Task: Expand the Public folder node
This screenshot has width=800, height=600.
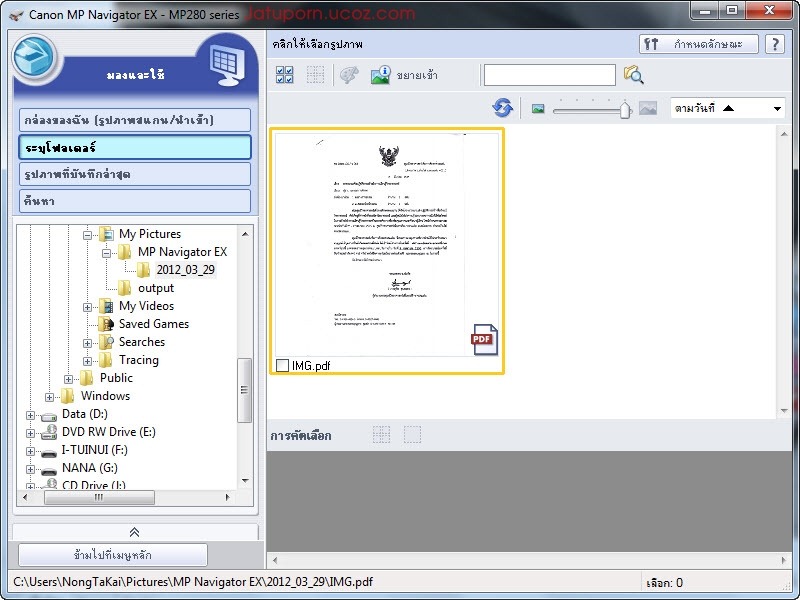Action: pyautogui.click(x=68, y=379)
